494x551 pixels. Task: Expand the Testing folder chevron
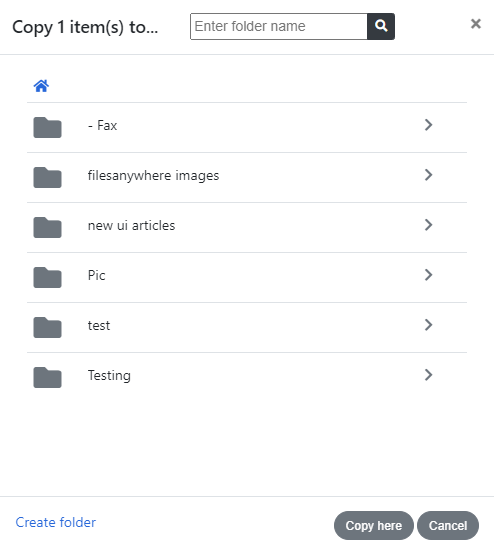428,375
